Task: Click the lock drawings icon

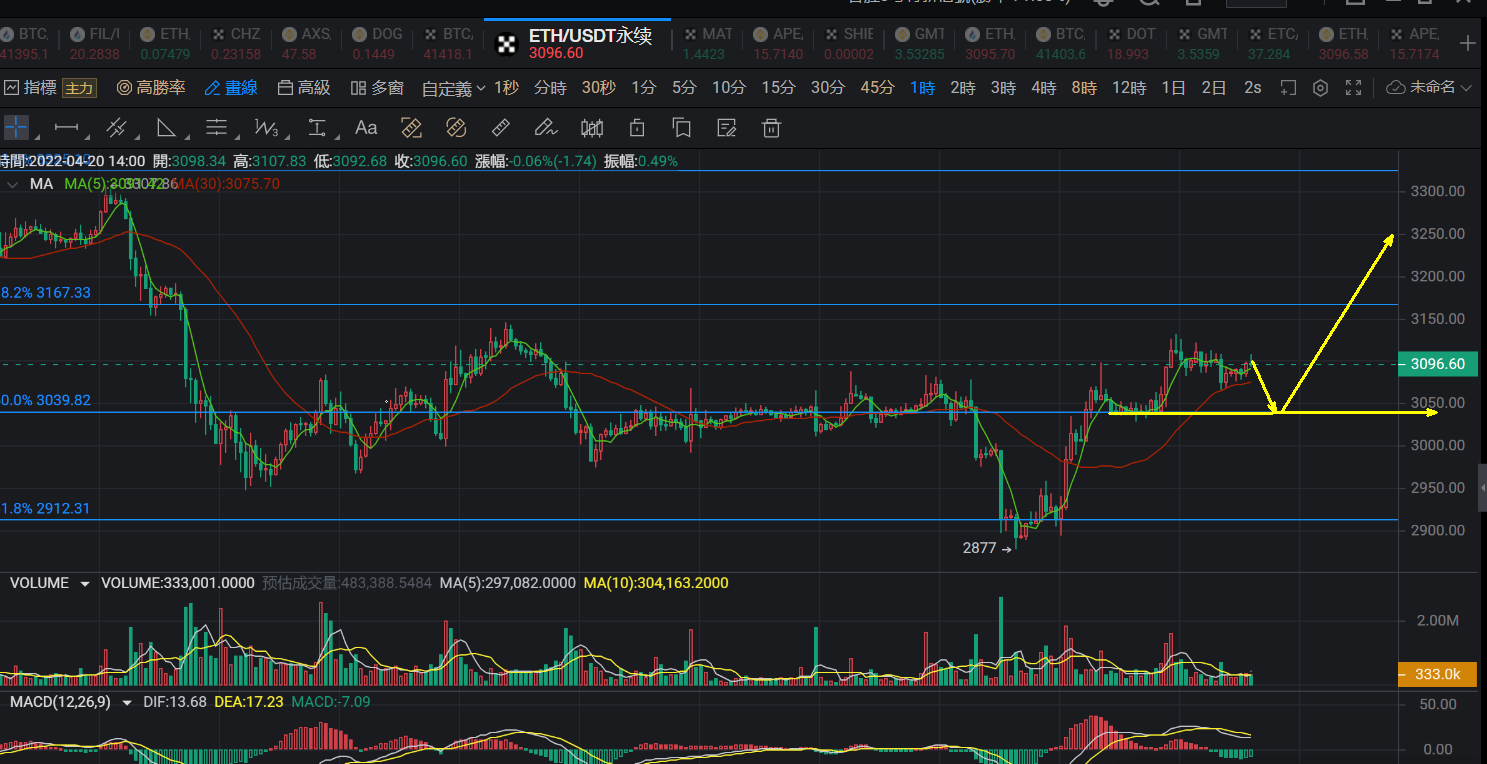Action: 637,128
